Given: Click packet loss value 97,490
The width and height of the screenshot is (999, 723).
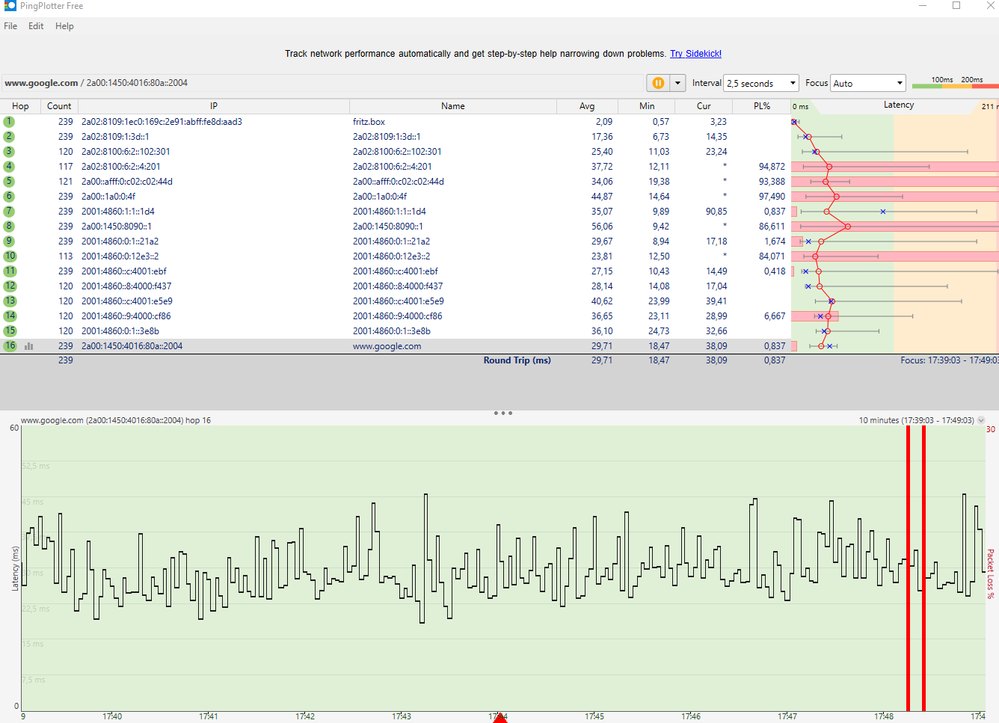Looking at the screenshot, I should [772, 196].
